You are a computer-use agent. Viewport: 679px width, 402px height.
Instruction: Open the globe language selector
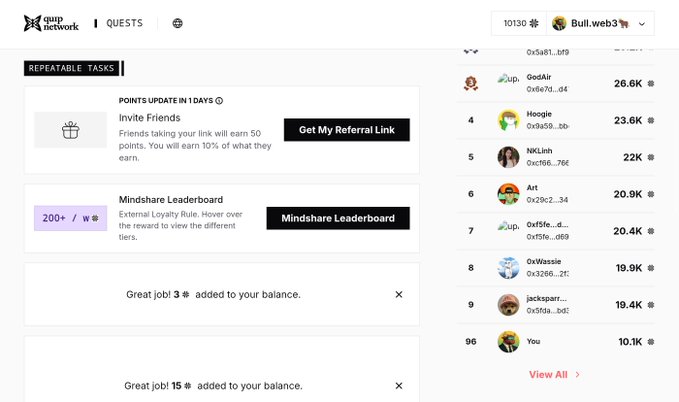point(178,23)
